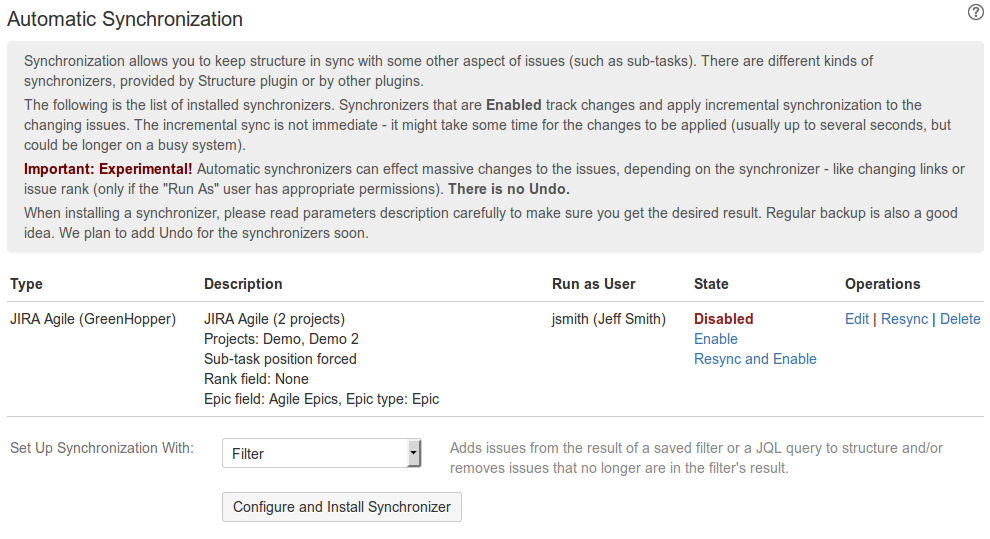Select the JIRA Agile (GreenHopper) type cell
990x539 pixels.
93,319
